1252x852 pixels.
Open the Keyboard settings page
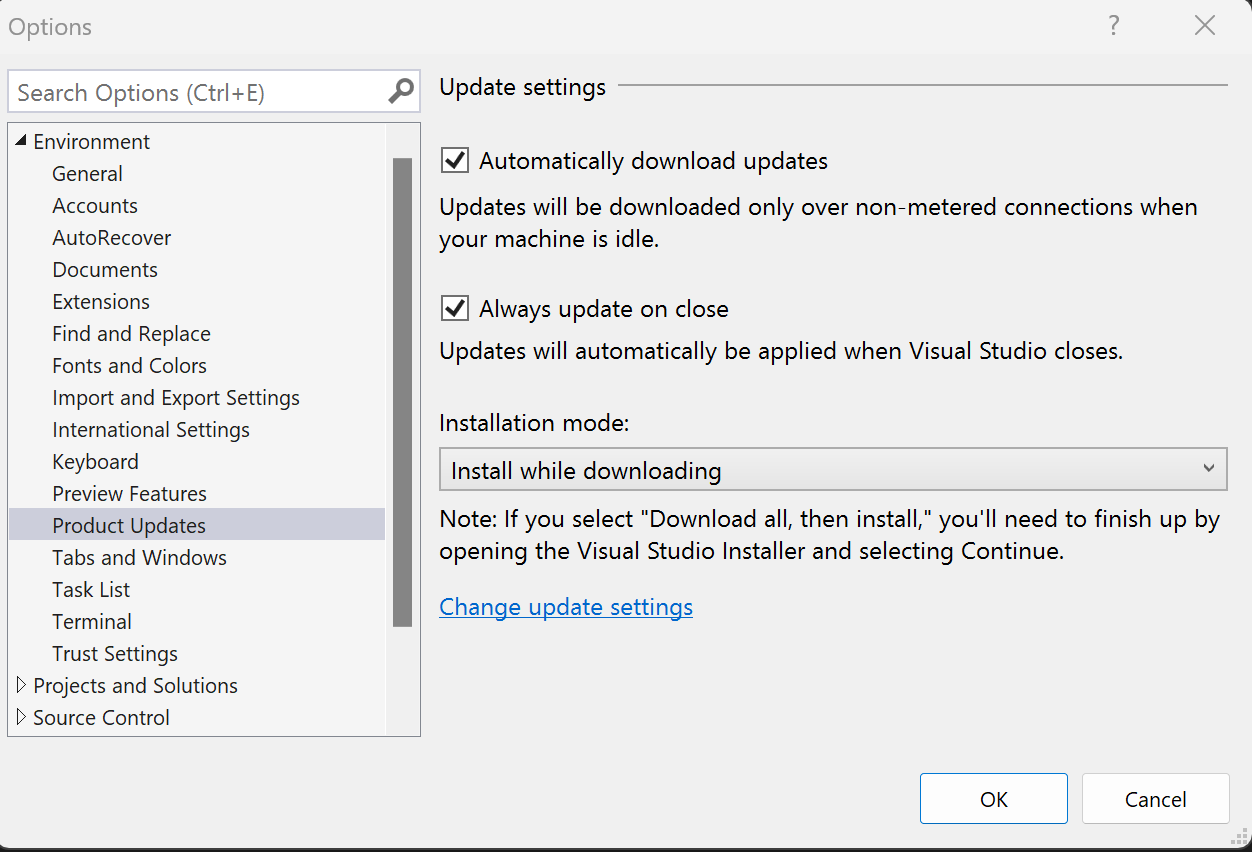coord(95,461)
